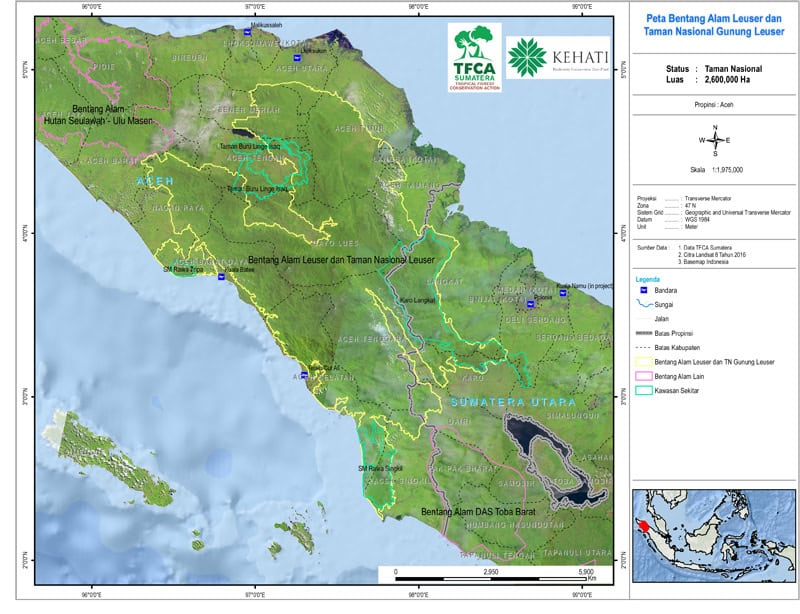Click the compass rose north arrow

715,141
